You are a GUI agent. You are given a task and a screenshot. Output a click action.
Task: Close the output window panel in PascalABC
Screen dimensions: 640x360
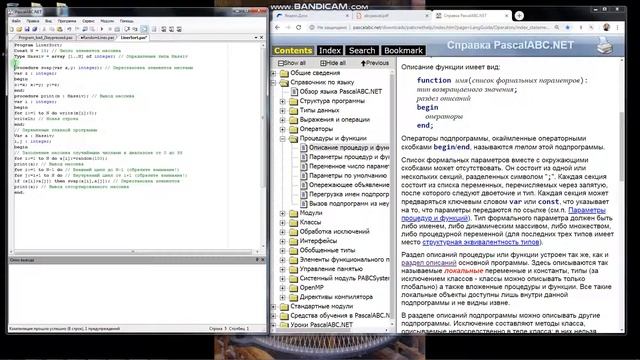(262, 260)
